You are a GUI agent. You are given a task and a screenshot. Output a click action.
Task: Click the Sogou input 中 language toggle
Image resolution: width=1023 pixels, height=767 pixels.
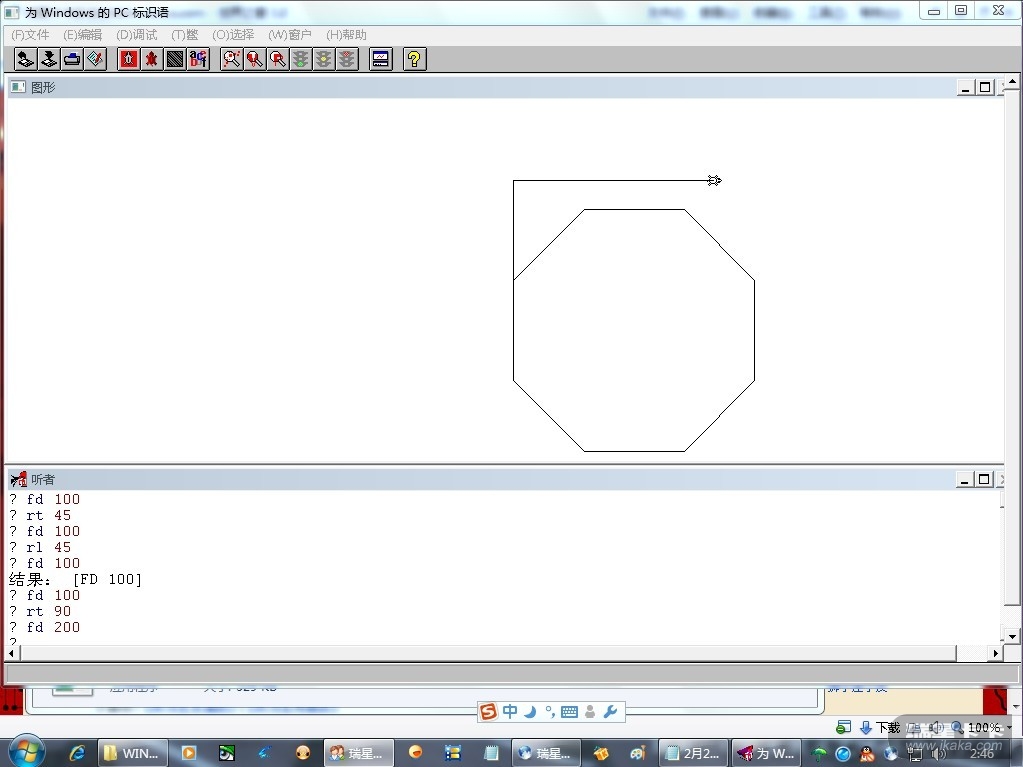point(510,712)
